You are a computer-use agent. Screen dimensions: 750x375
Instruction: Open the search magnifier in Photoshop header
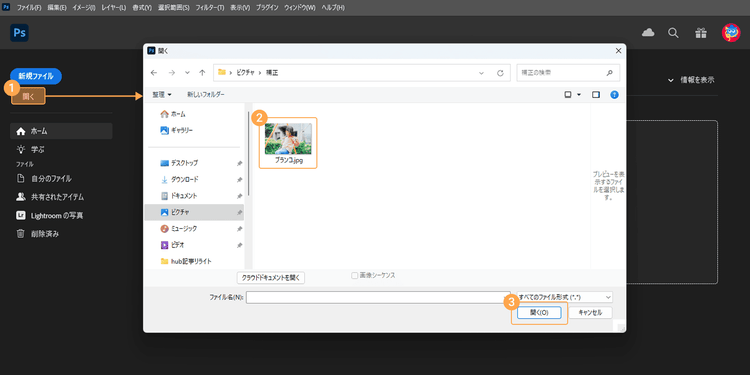pos(673,33)
